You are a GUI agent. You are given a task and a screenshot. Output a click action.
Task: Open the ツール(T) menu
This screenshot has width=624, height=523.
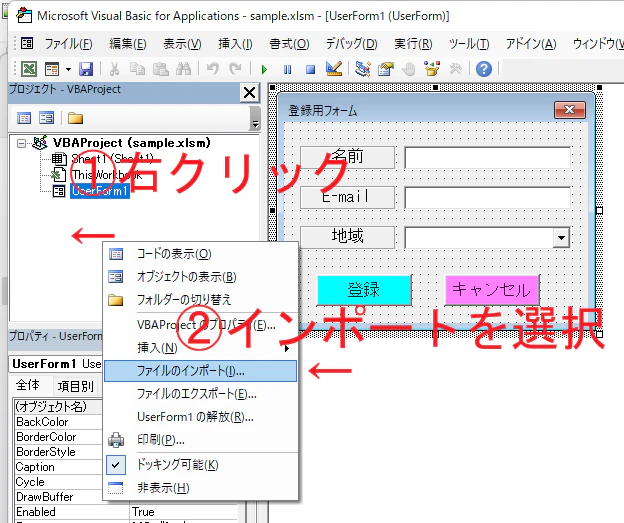click(469, 43)
